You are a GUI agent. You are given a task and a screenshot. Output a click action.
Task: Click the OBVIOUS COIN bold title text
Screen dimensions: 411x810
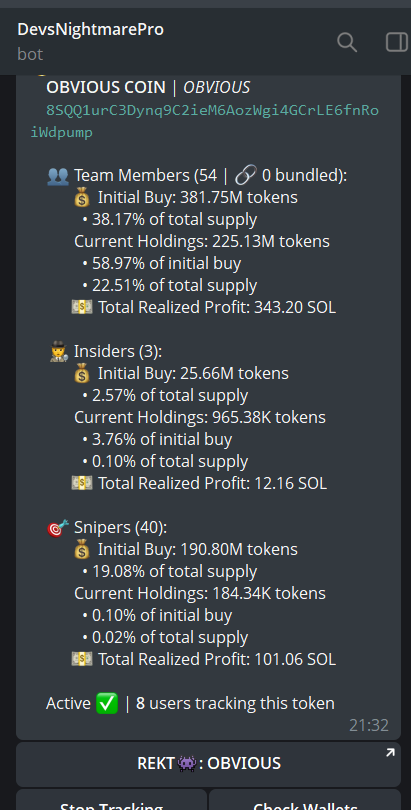tap(106, 88)
